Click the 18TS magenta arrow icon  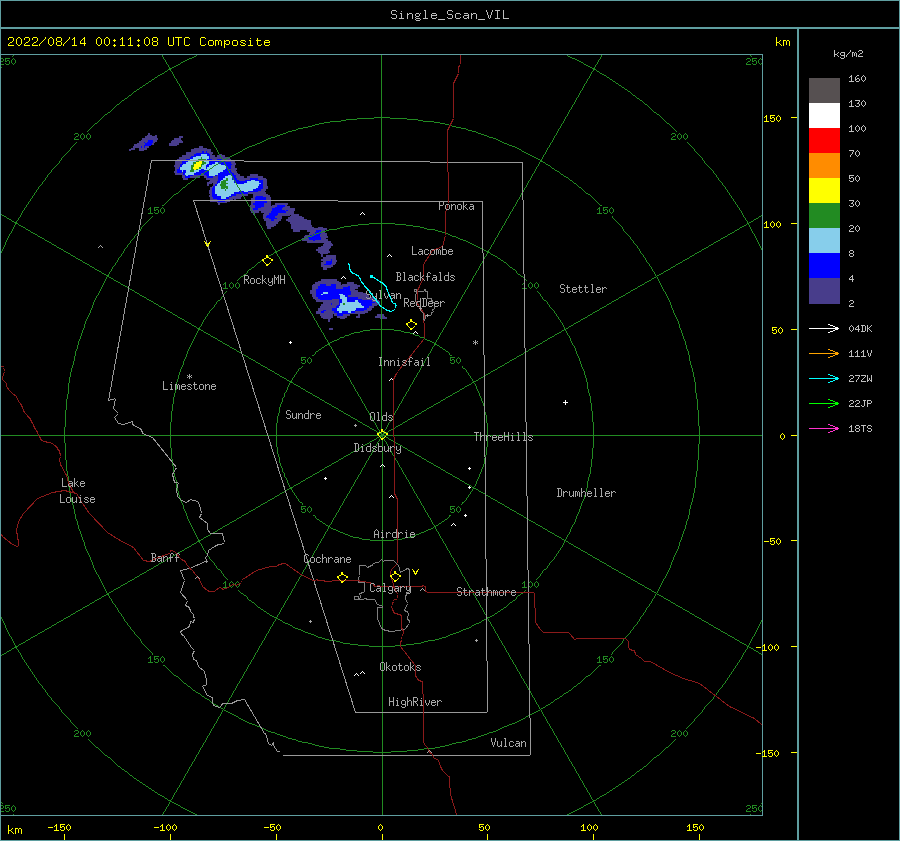click(x=824, y=428)
